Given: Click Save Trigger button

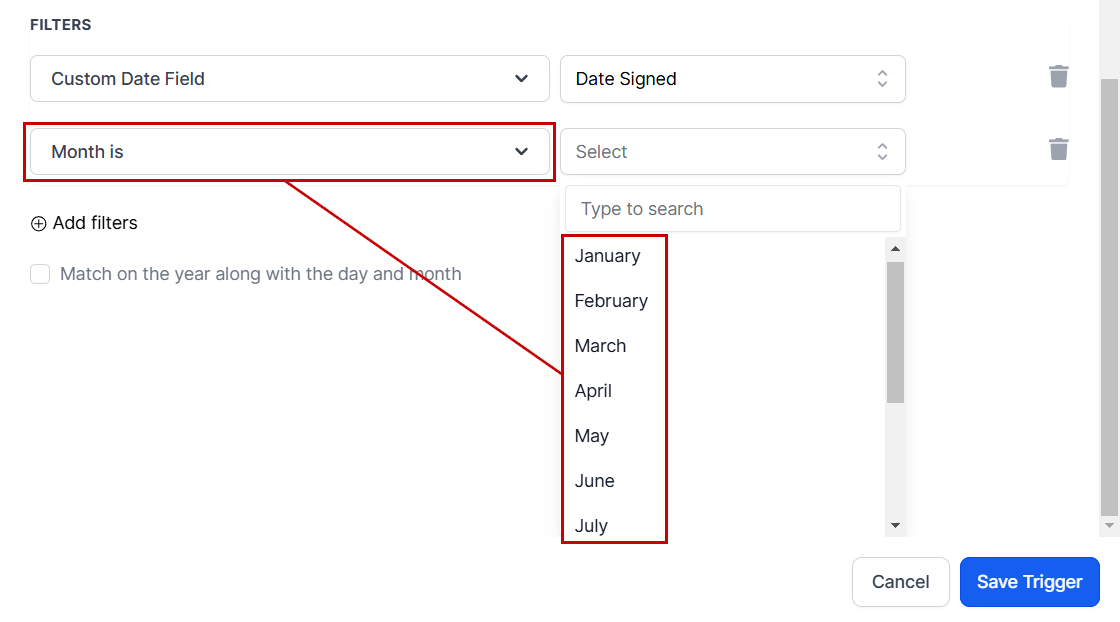Looking at the screenshot, I should (1029, 582).
